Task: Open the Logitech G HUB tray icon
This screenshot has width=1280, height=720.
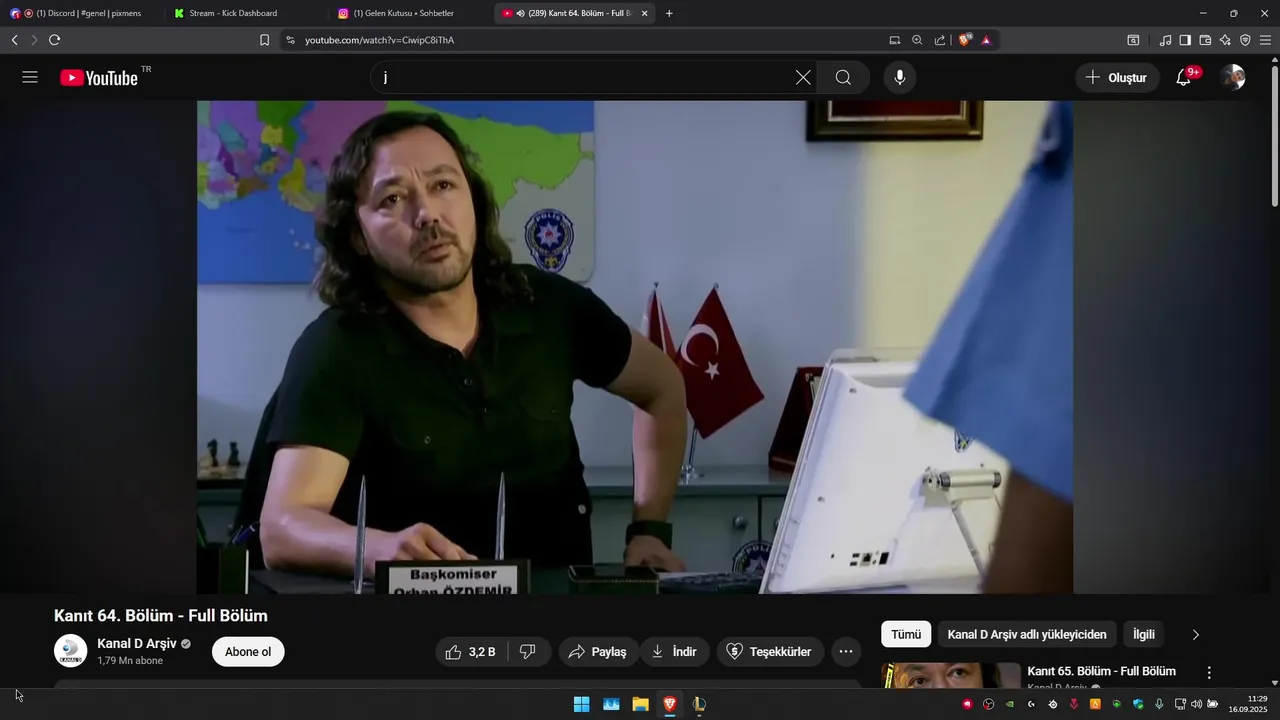Action: (1031, 704)
